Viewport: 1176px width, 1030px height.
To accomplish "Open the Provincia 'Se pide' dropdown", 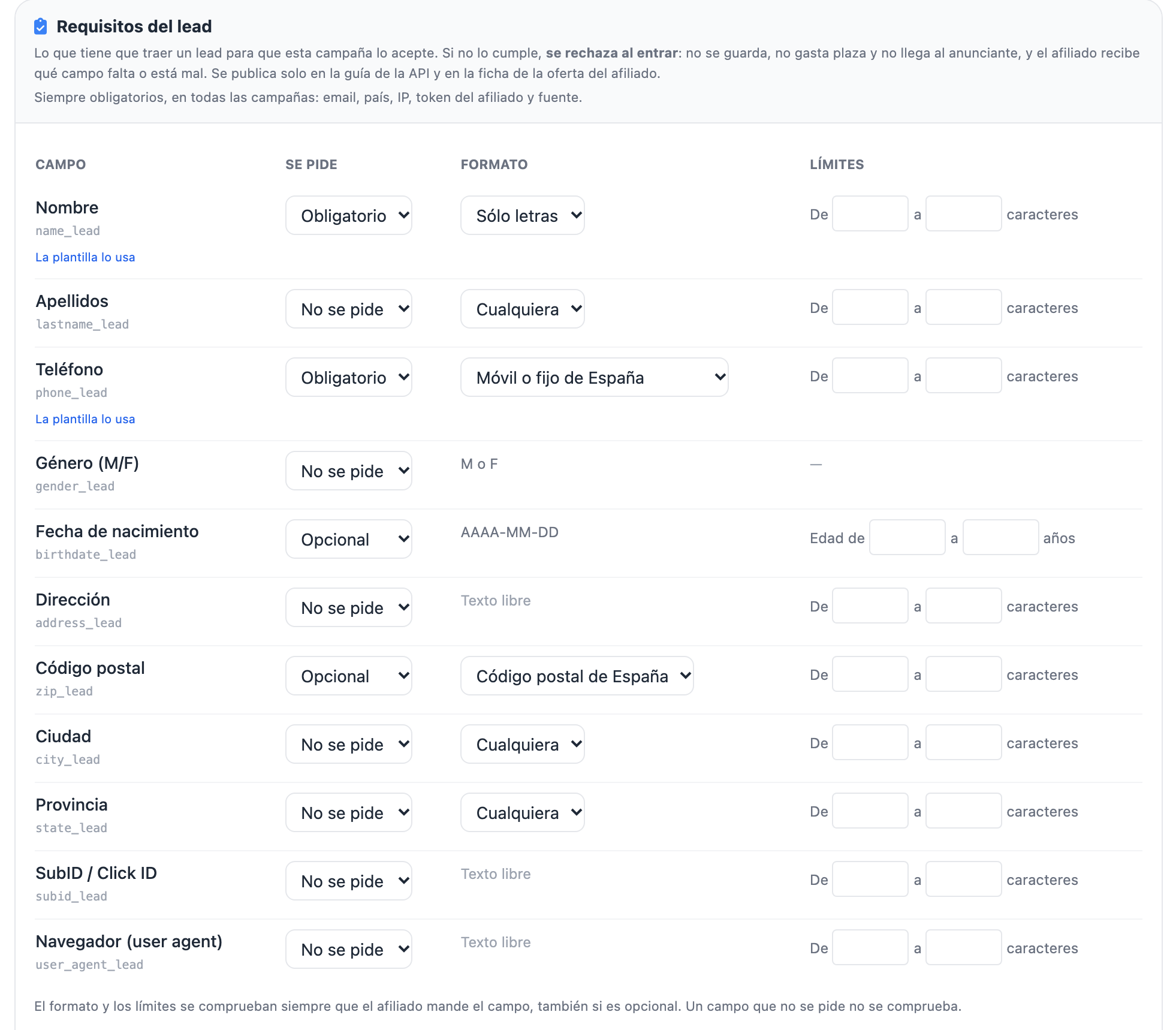I will coord(349,812).
